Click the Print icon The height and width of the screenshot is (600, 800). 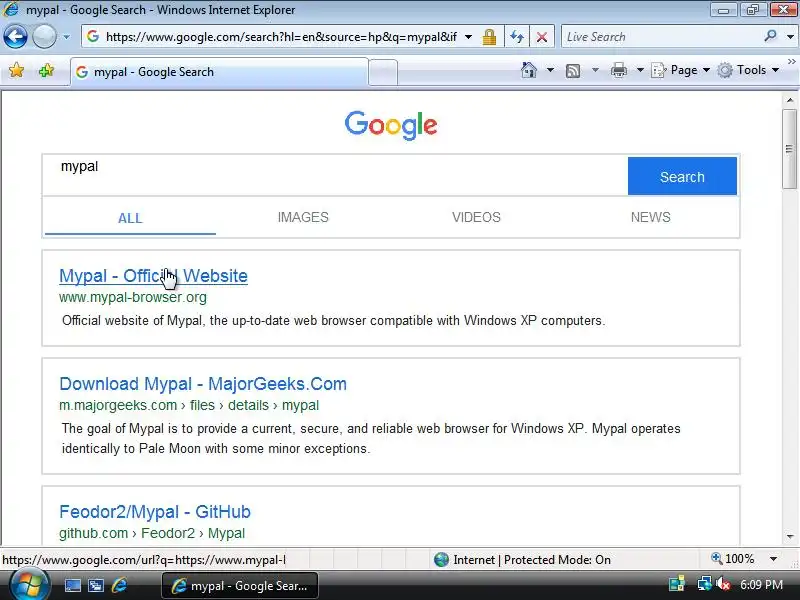(x=619, y=70)
